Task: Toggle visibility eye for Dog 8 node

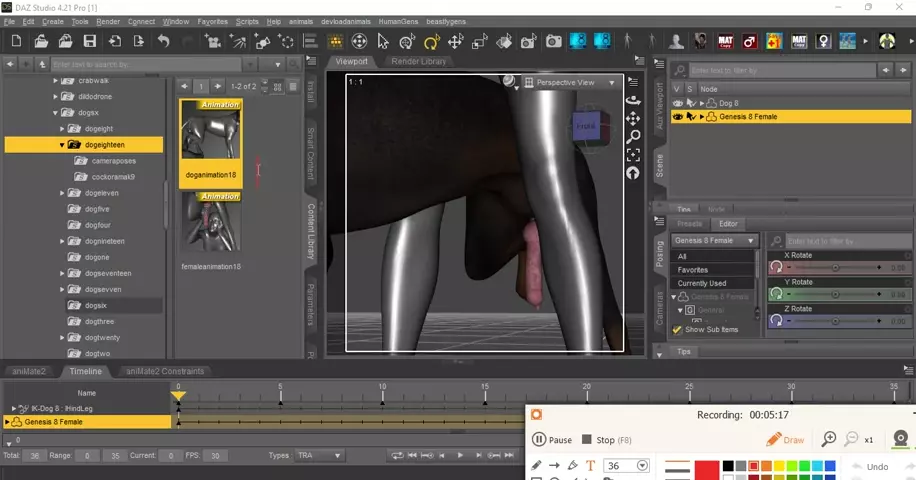Action: tap(678, 103)
